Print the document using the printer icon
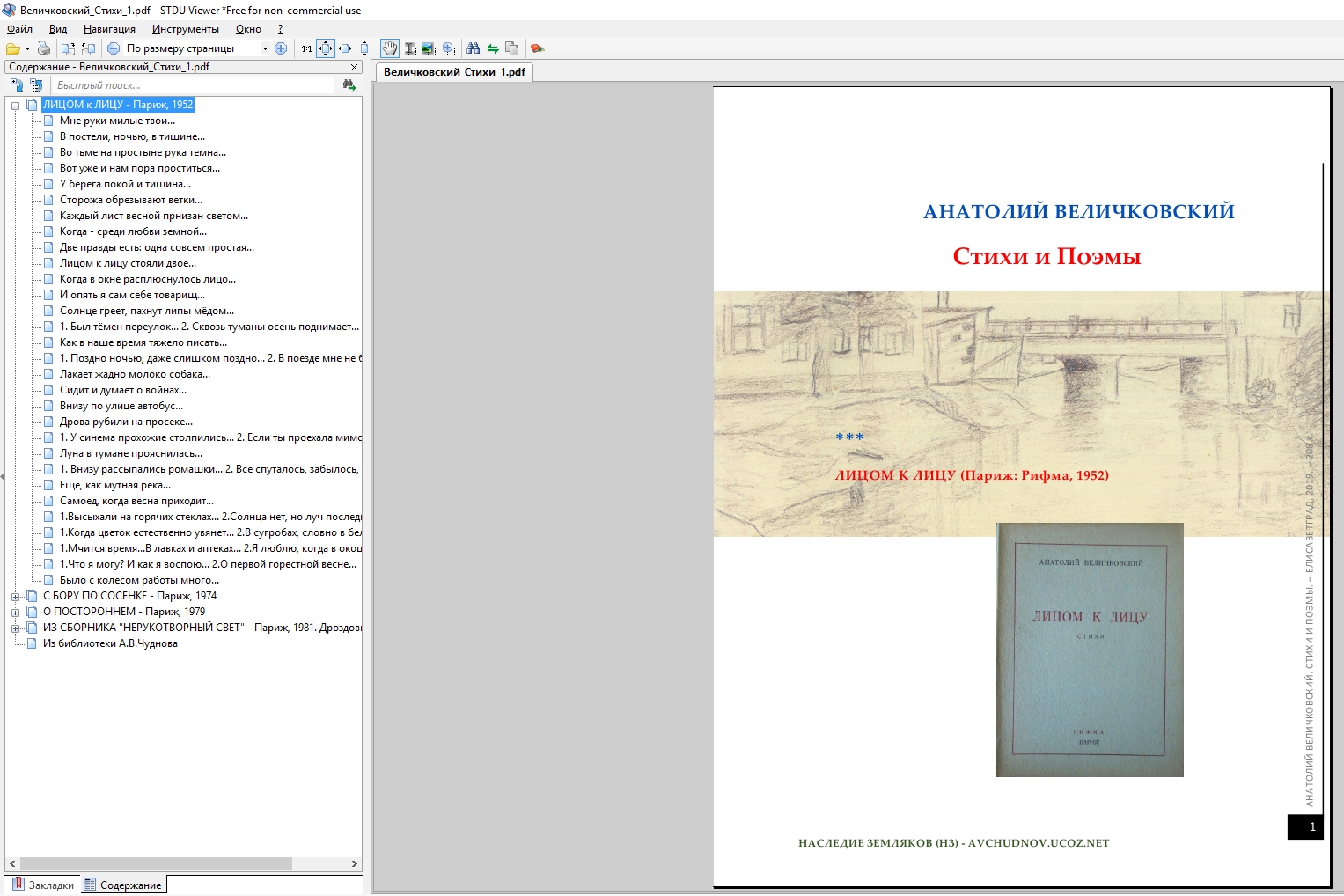The image size is (1344, 896). [x=43, y=48]
